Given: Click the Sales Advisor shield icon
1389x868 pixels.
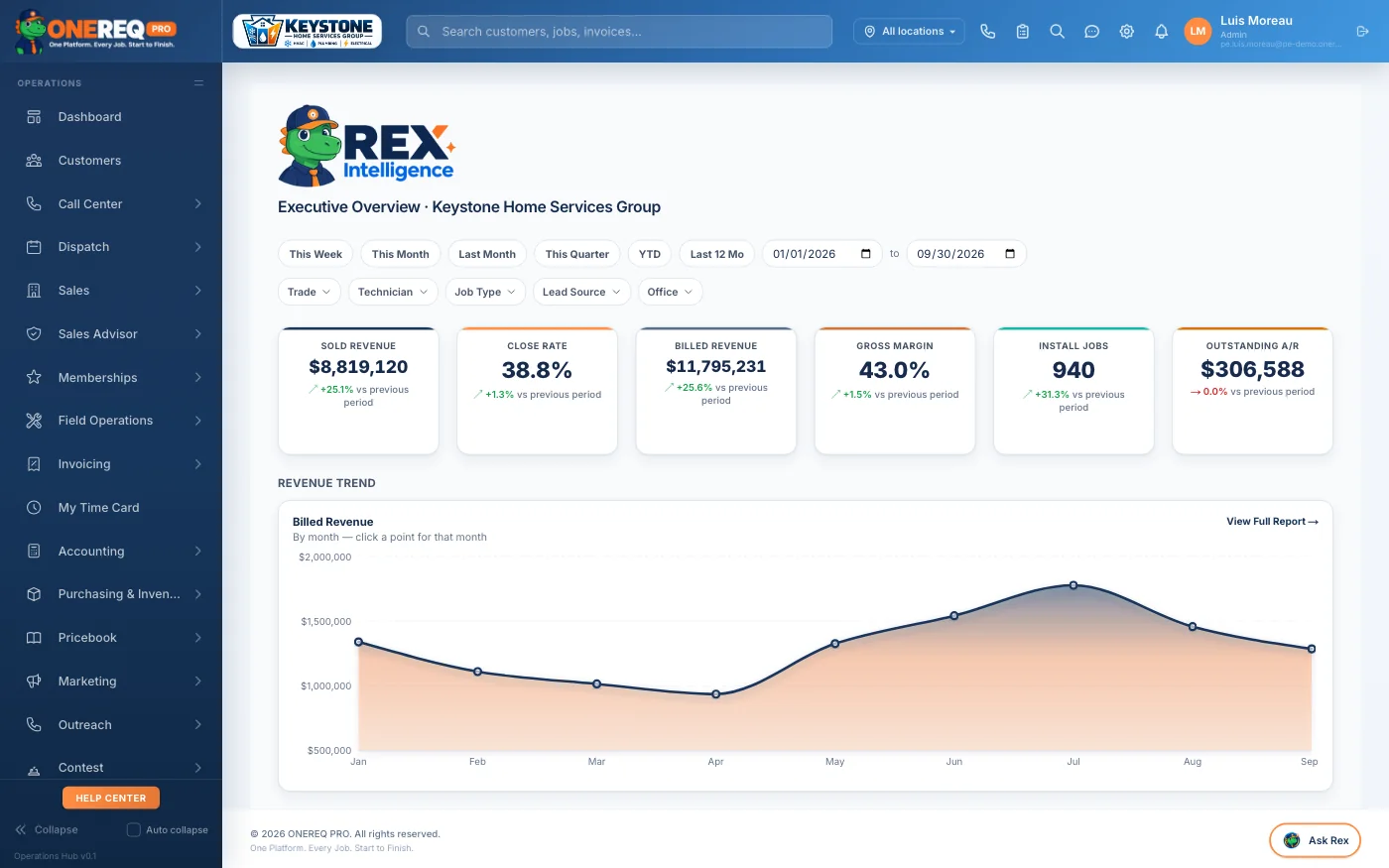Looking at the screenshot, I should coord(34,334).
